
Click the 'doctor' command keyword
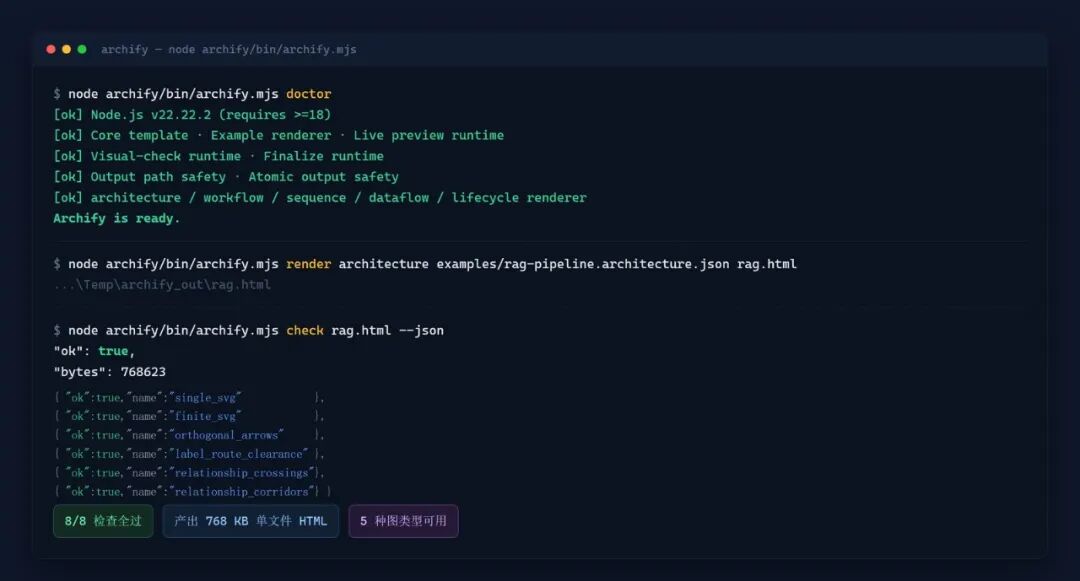[x=309, y=94]
